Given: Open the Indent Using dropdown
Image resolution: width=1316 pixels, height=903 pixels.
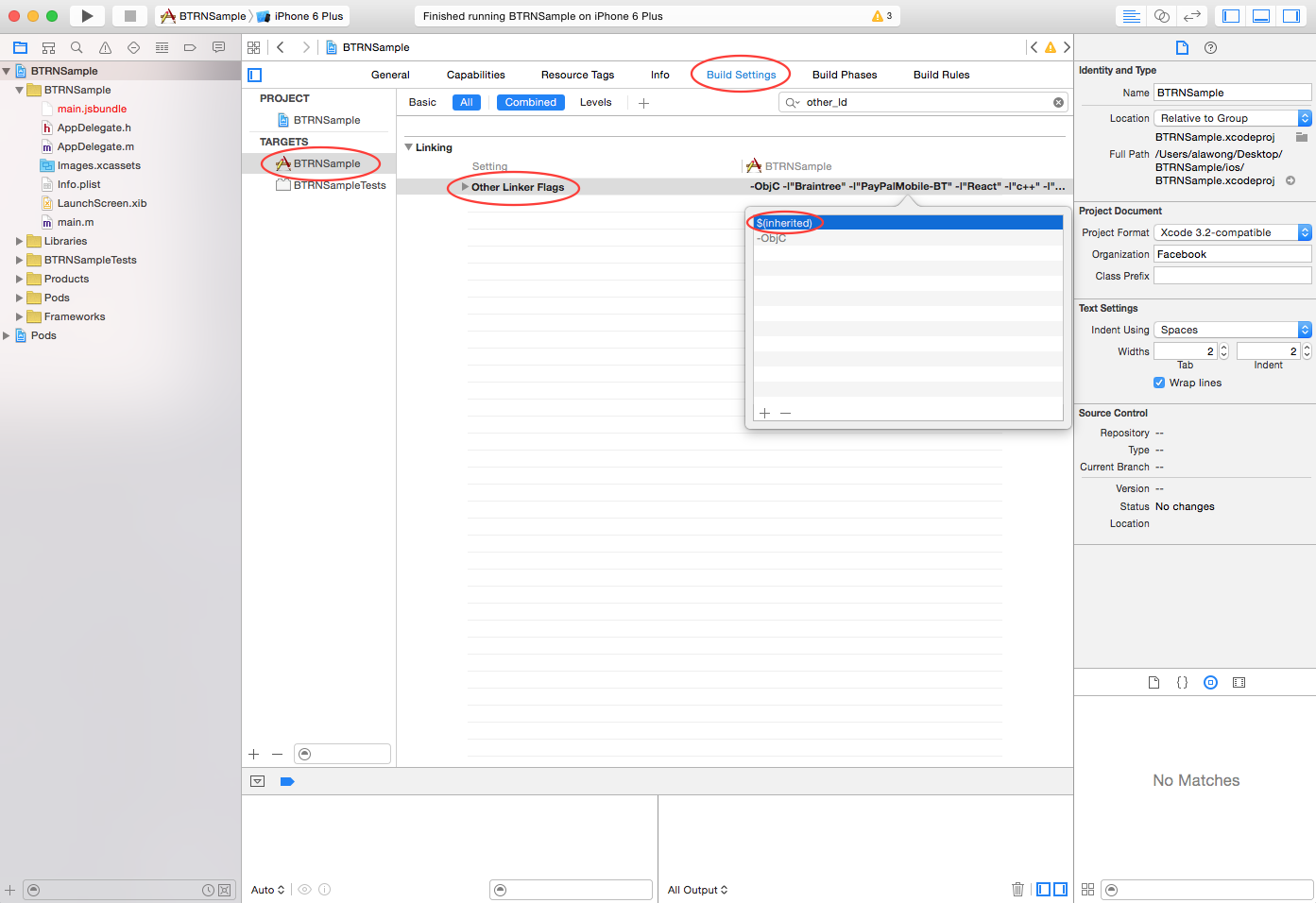Looking at the screenshot, I should point(1233,330).
